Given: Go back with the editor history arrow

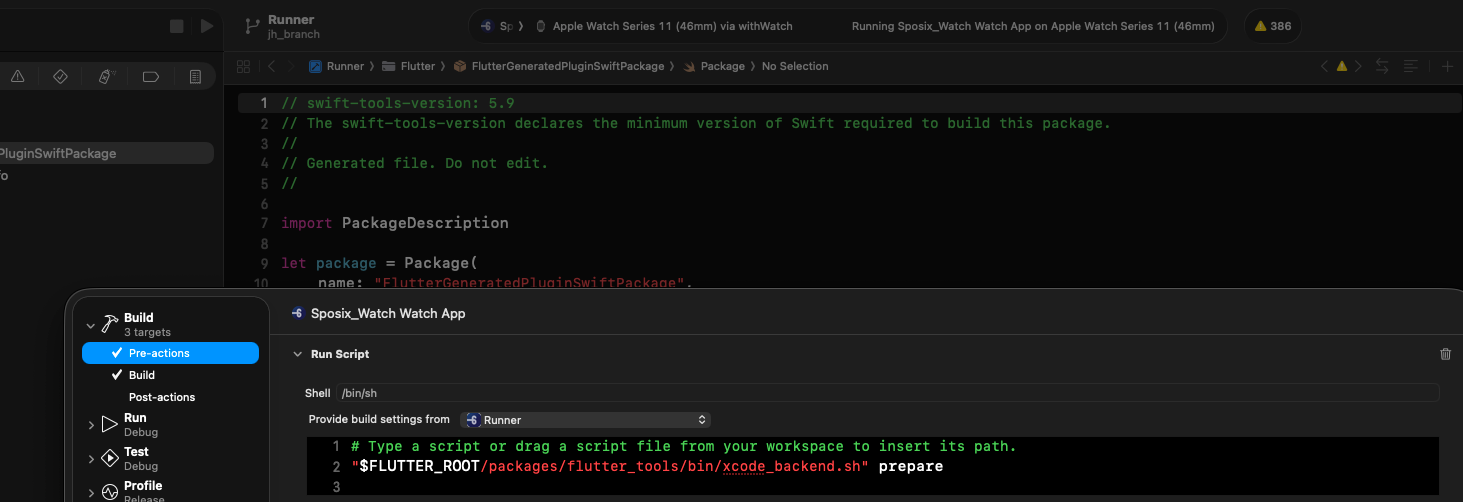Looking at the screenshot, I should point(271,66).
